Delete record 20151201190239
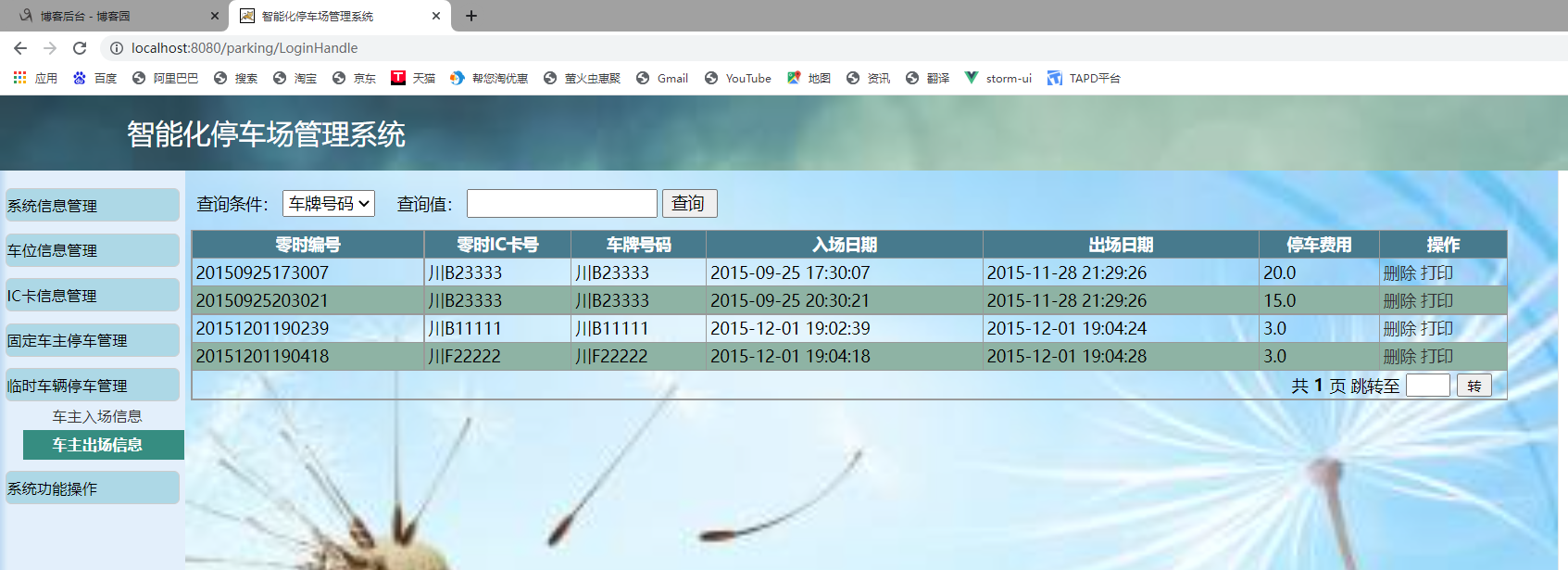The height and width of the screenshot is (570, 1568). [1399, 328]
